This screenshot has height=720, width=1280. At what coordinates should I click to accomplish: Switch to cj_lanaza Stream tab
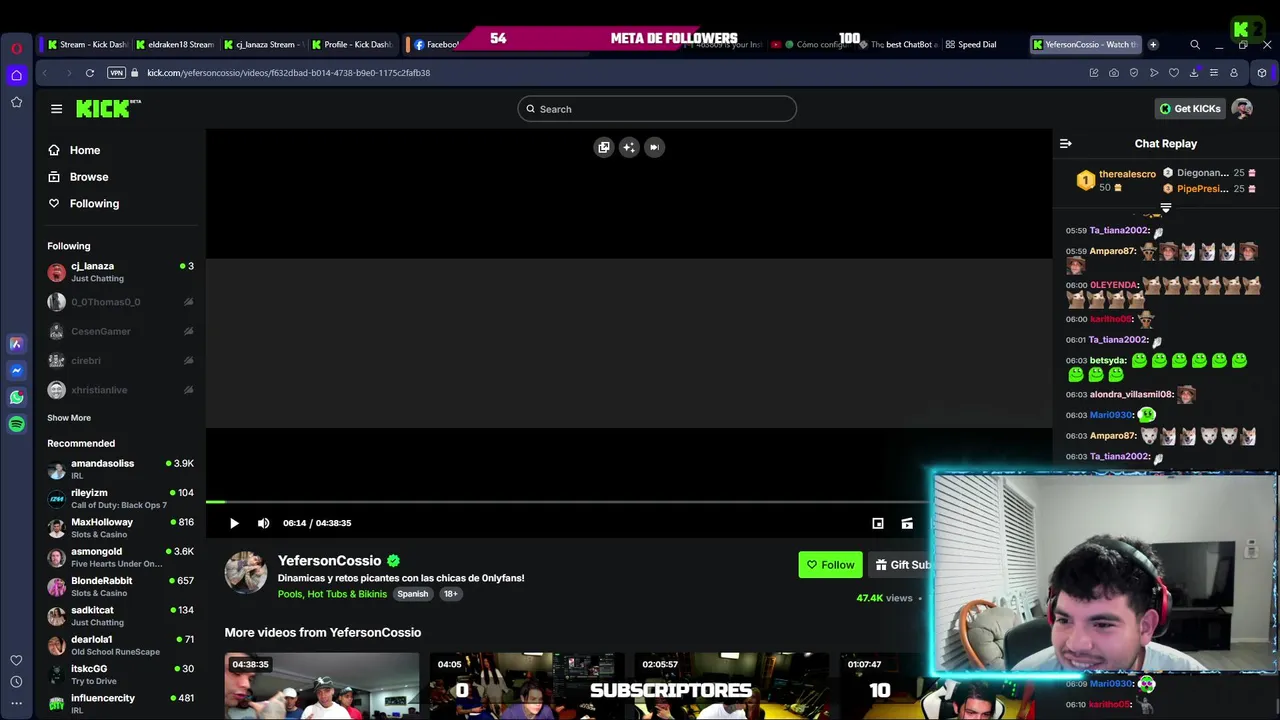tap(262, 44)
